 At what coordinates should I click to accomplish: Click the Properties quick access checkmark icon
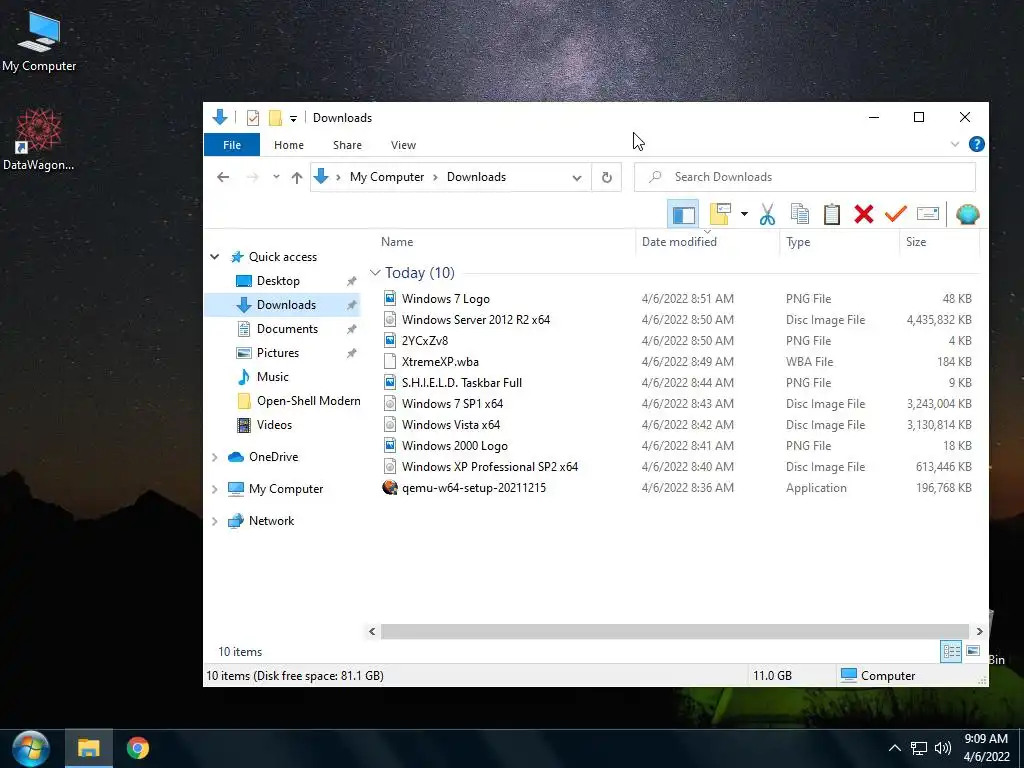coord(253,118)
